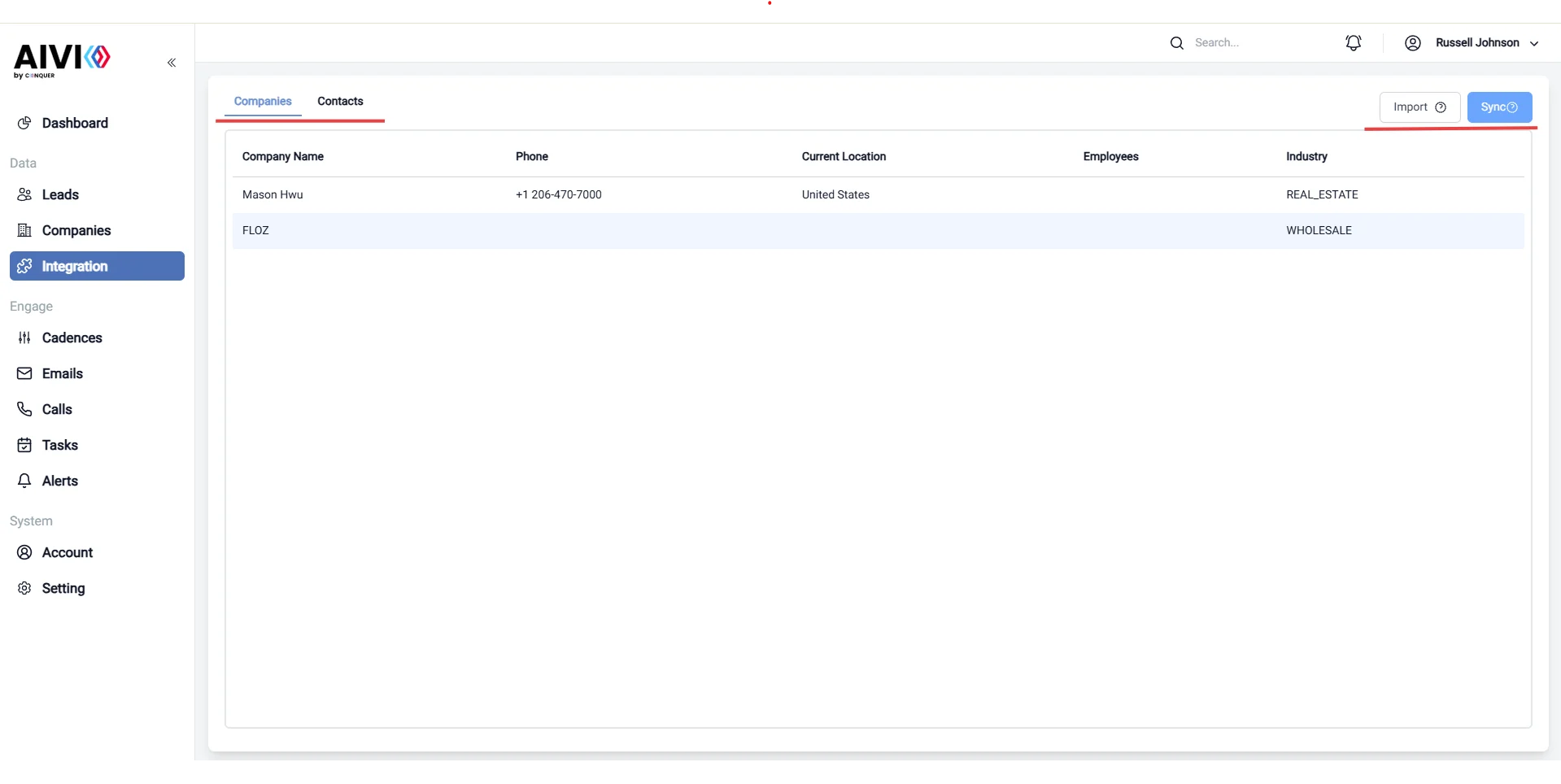The height and width of the screenshot is (784, 1561).
Task: Click the Import button
Action: tap(1419, 107)
